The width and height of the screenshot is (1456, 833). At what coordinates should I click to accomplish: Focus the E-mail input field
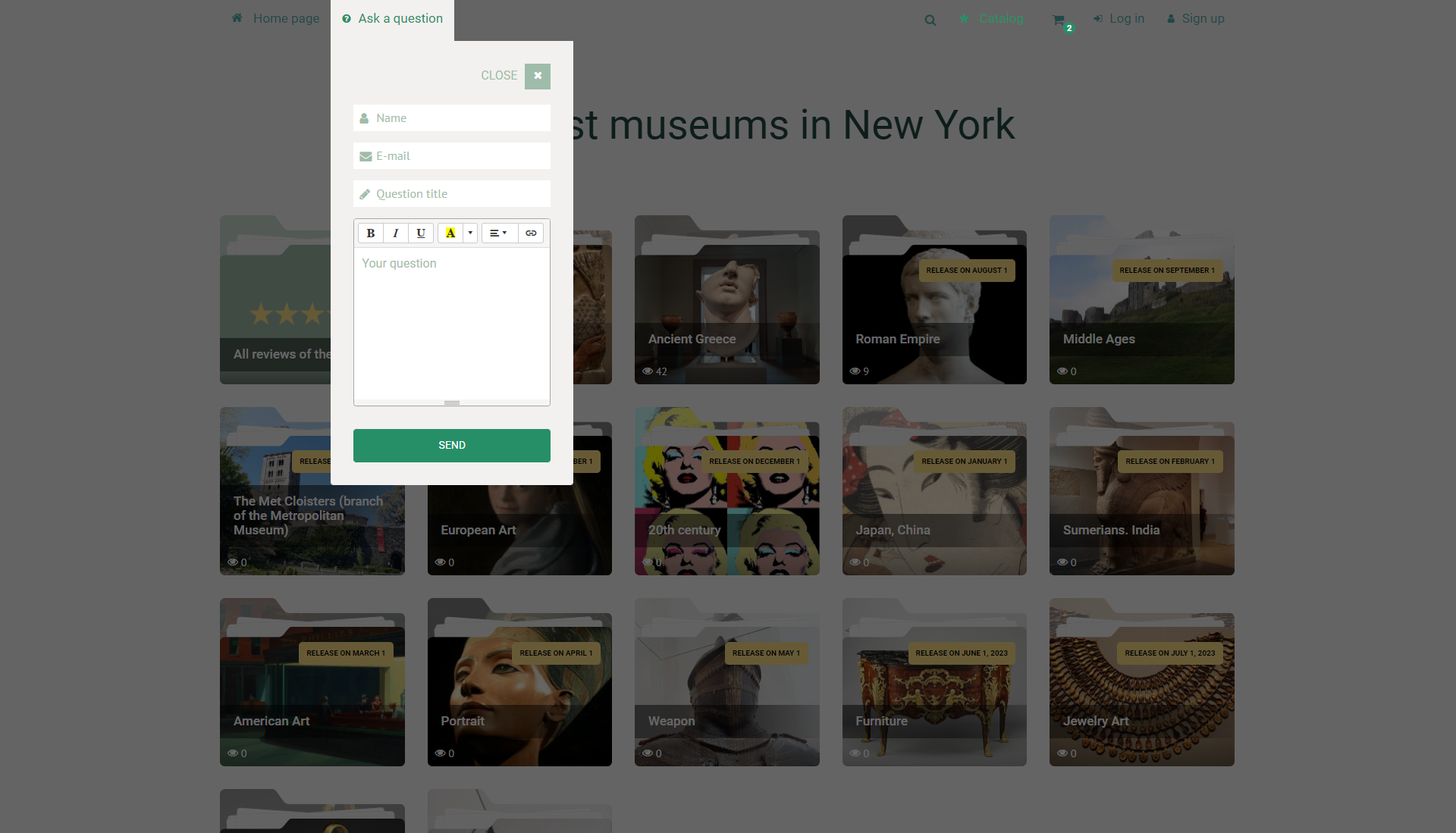coord(452,156)
